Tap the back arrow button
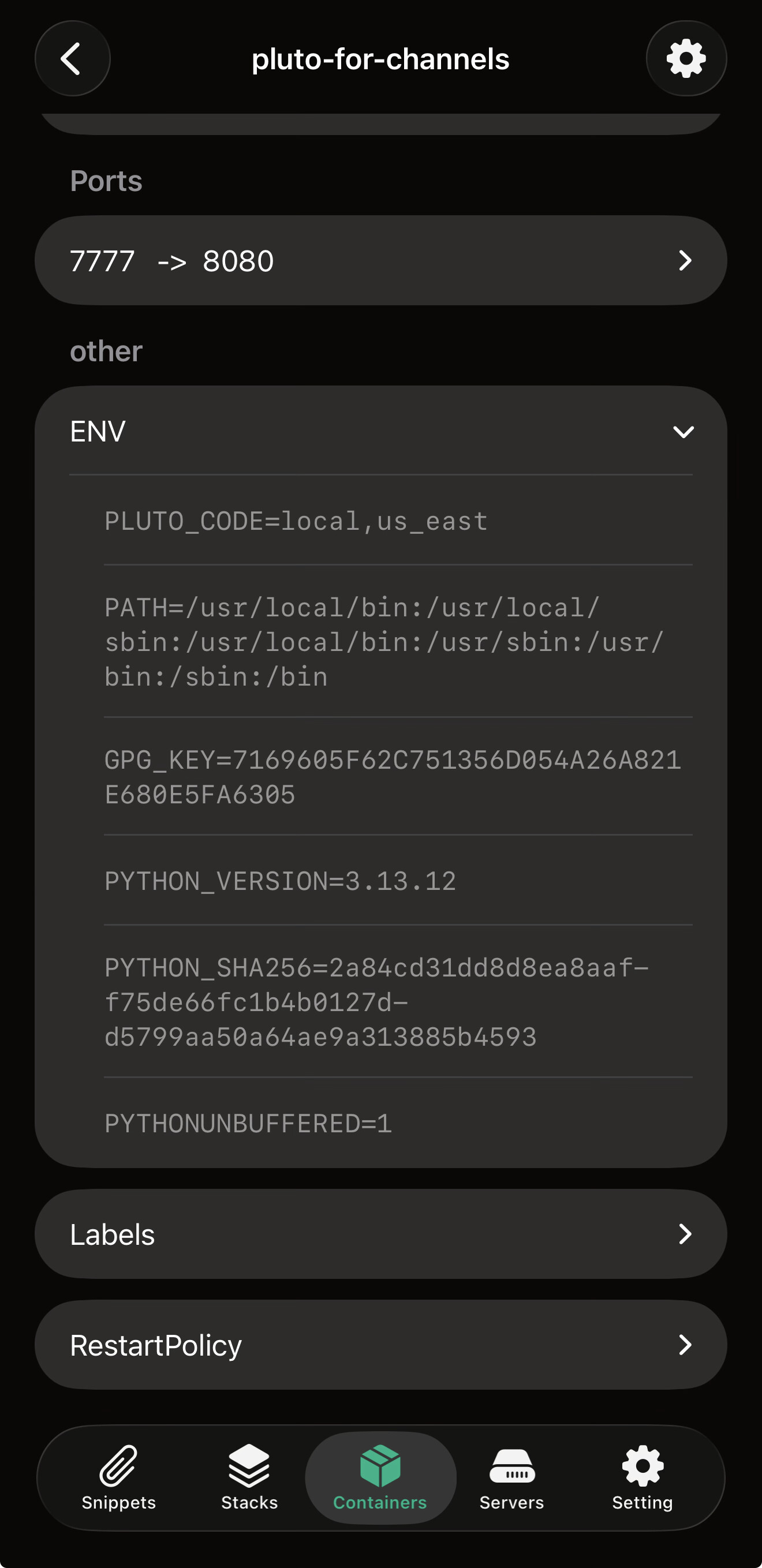The height and width of the screenshot is (1568, 762). (72, 58)
